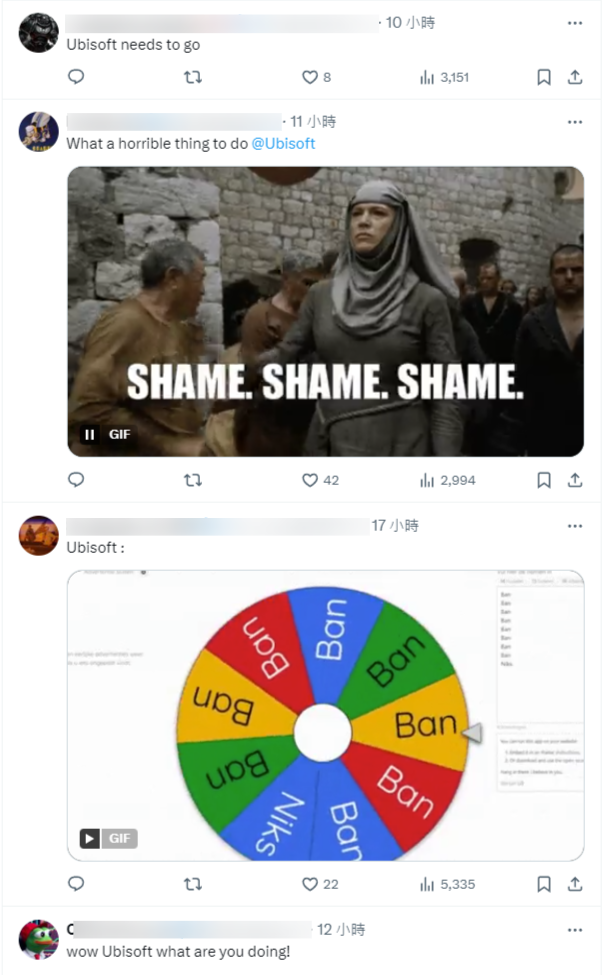Play the Ban wheel GIF
Image resolution: width=602 pixels, height=975 pixels.
[x=90, y=839]
